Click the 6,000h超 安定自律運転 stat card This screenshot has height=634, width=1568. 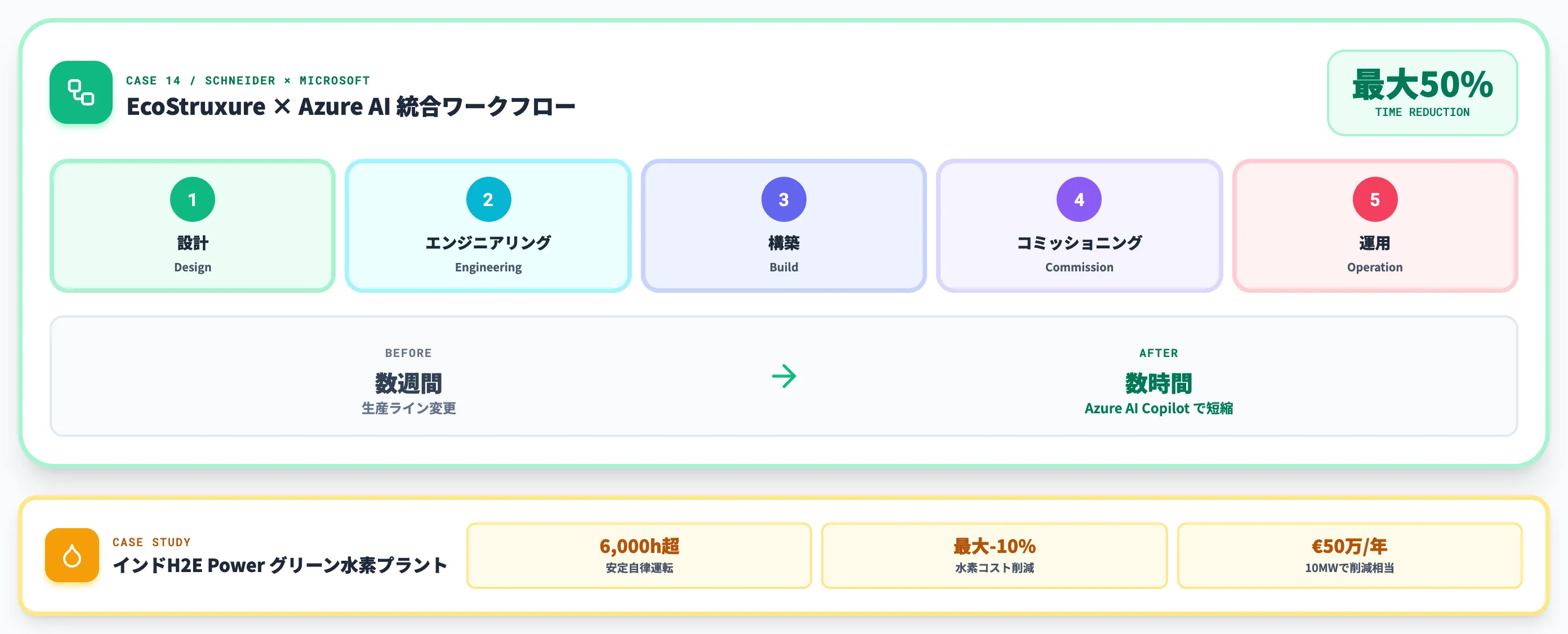pyautogui.click(x=639, y=556)
